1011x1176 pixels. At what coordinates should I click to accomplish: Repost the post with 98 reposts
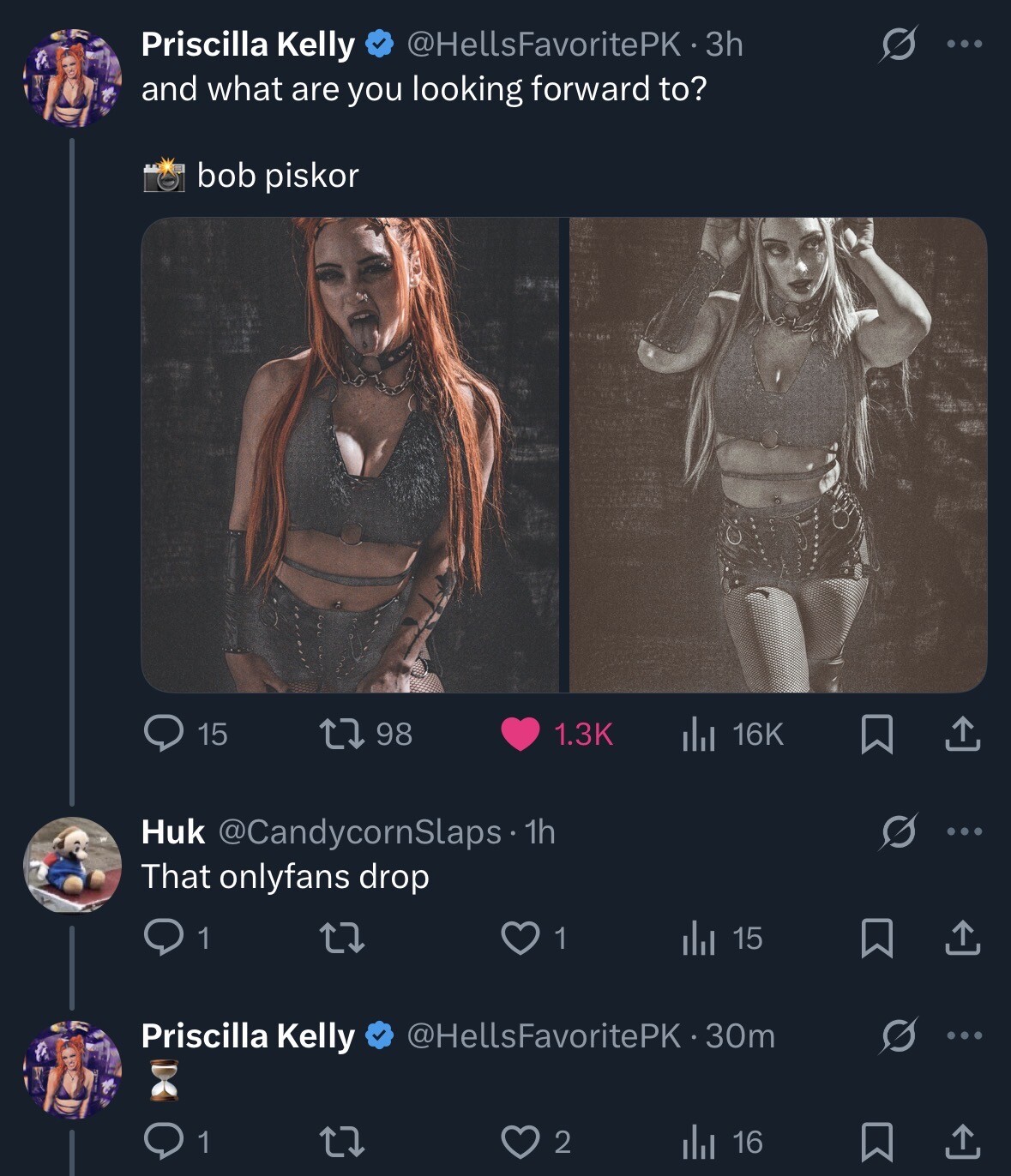coord(341,734)
